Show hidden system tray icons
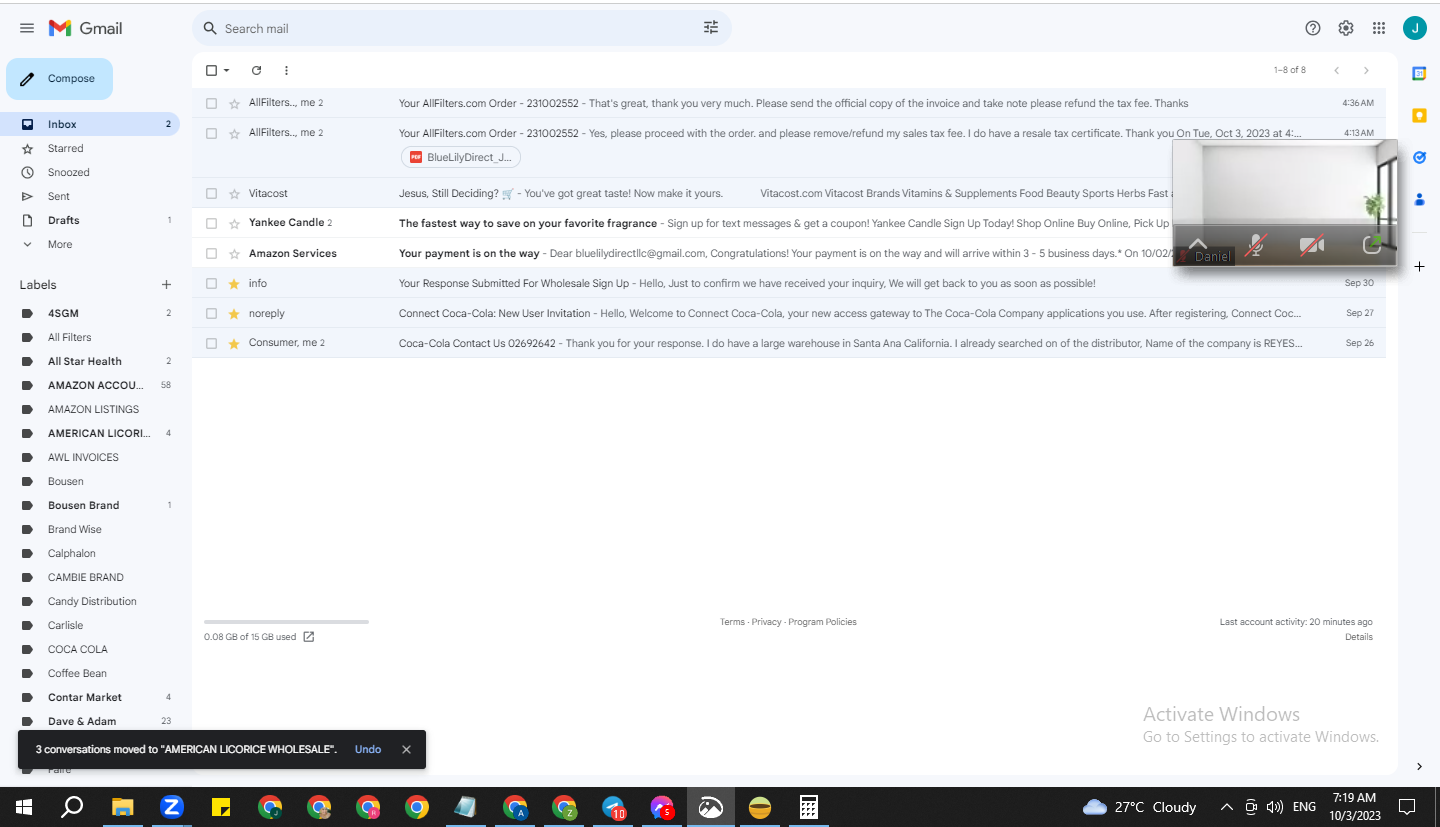 click(1227, 807)
